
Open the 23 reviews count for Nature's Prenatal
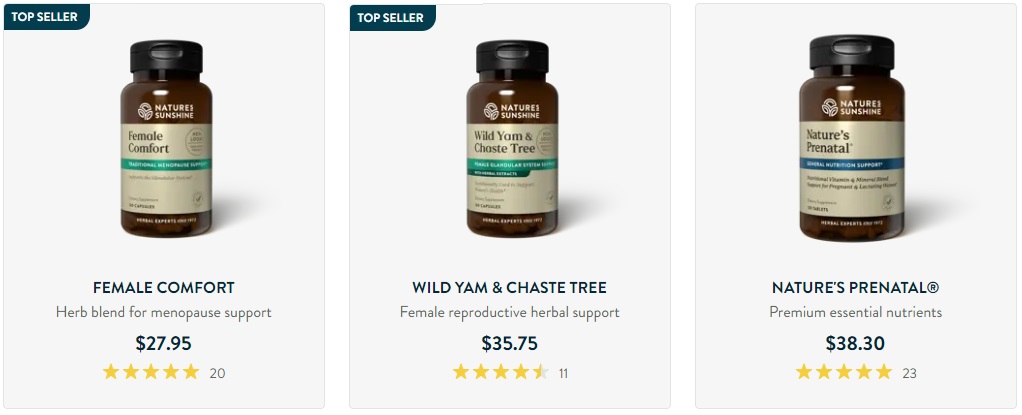coord(909,373)
